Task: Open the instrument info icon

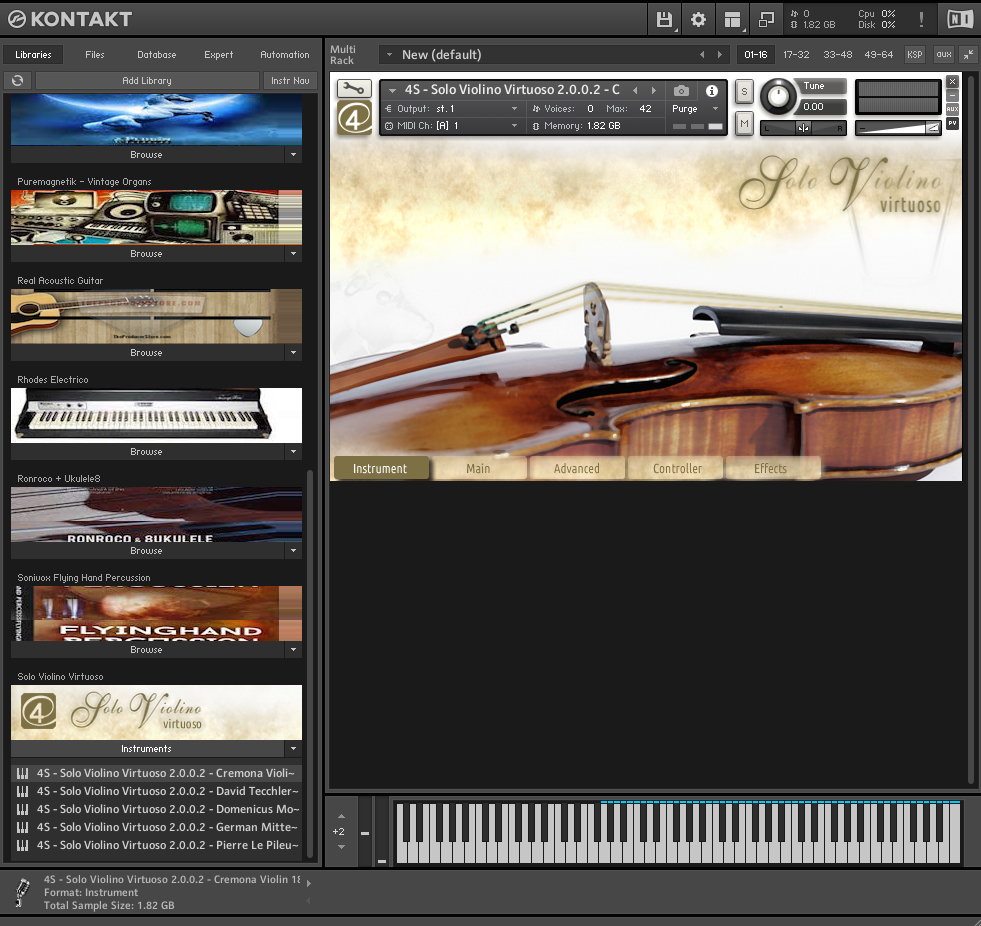Action: (x=712, y=91)
